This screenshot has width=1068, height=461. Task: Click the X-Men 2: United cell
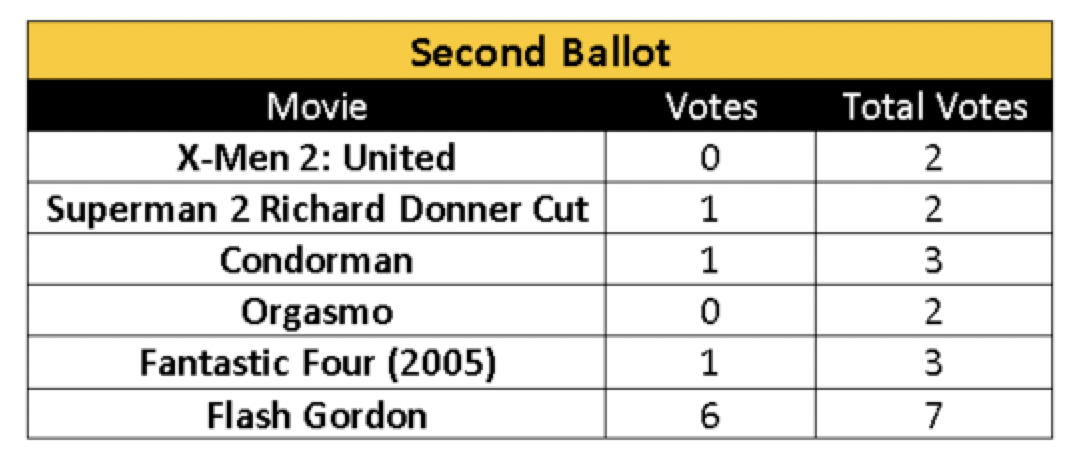317,157
